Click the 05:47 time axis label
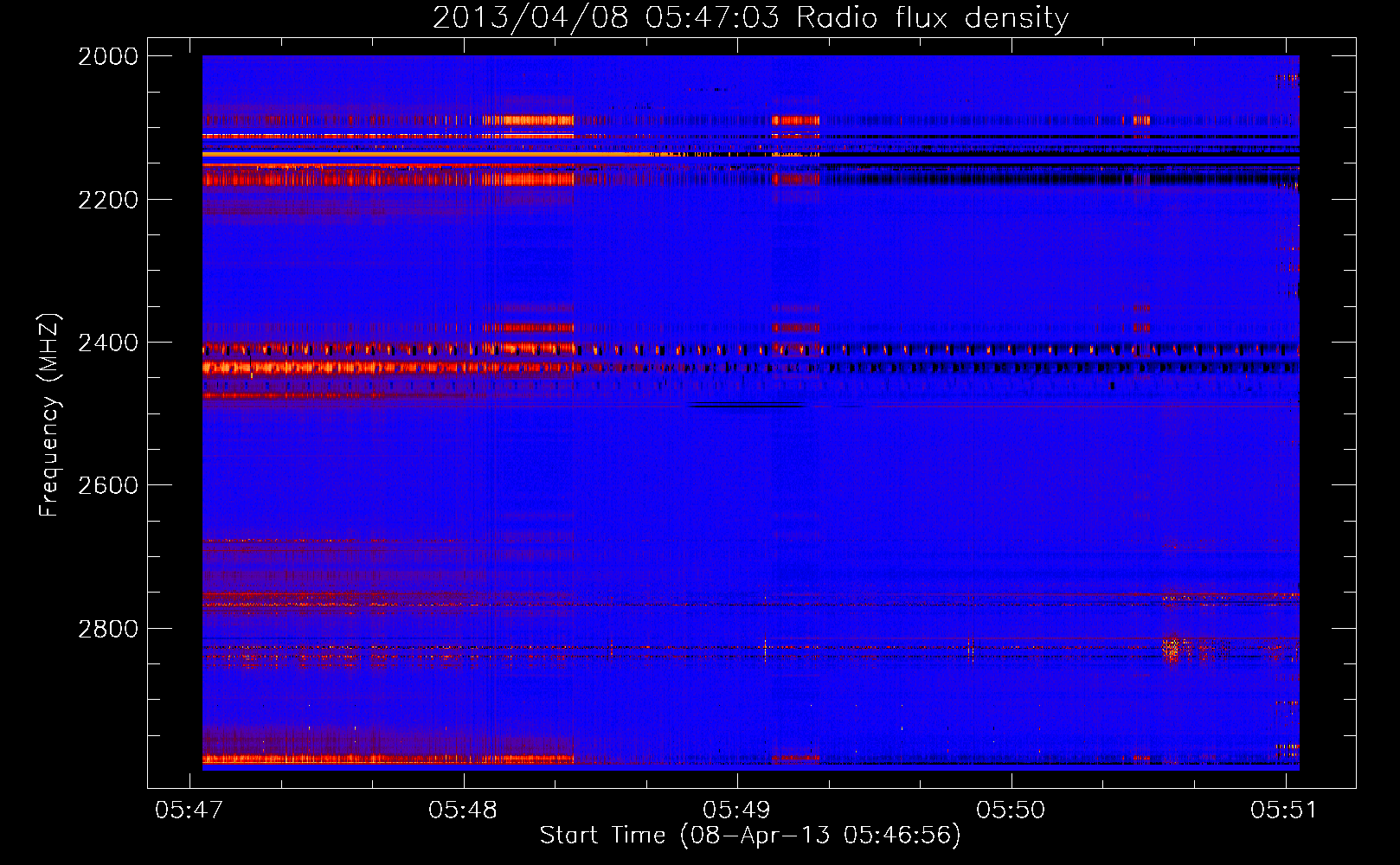The image size is (1400, 865). (x=189, y=810)
